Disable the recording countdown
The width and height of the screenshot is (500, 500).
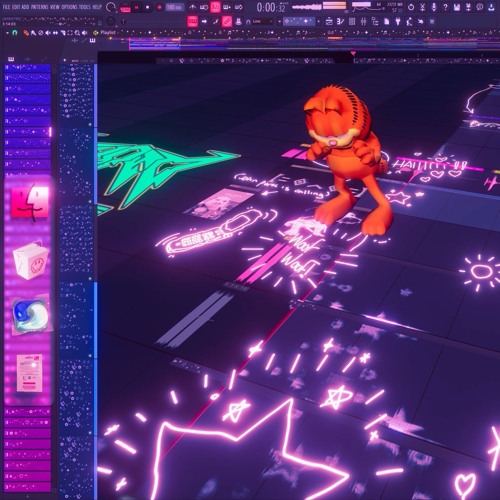215,7
